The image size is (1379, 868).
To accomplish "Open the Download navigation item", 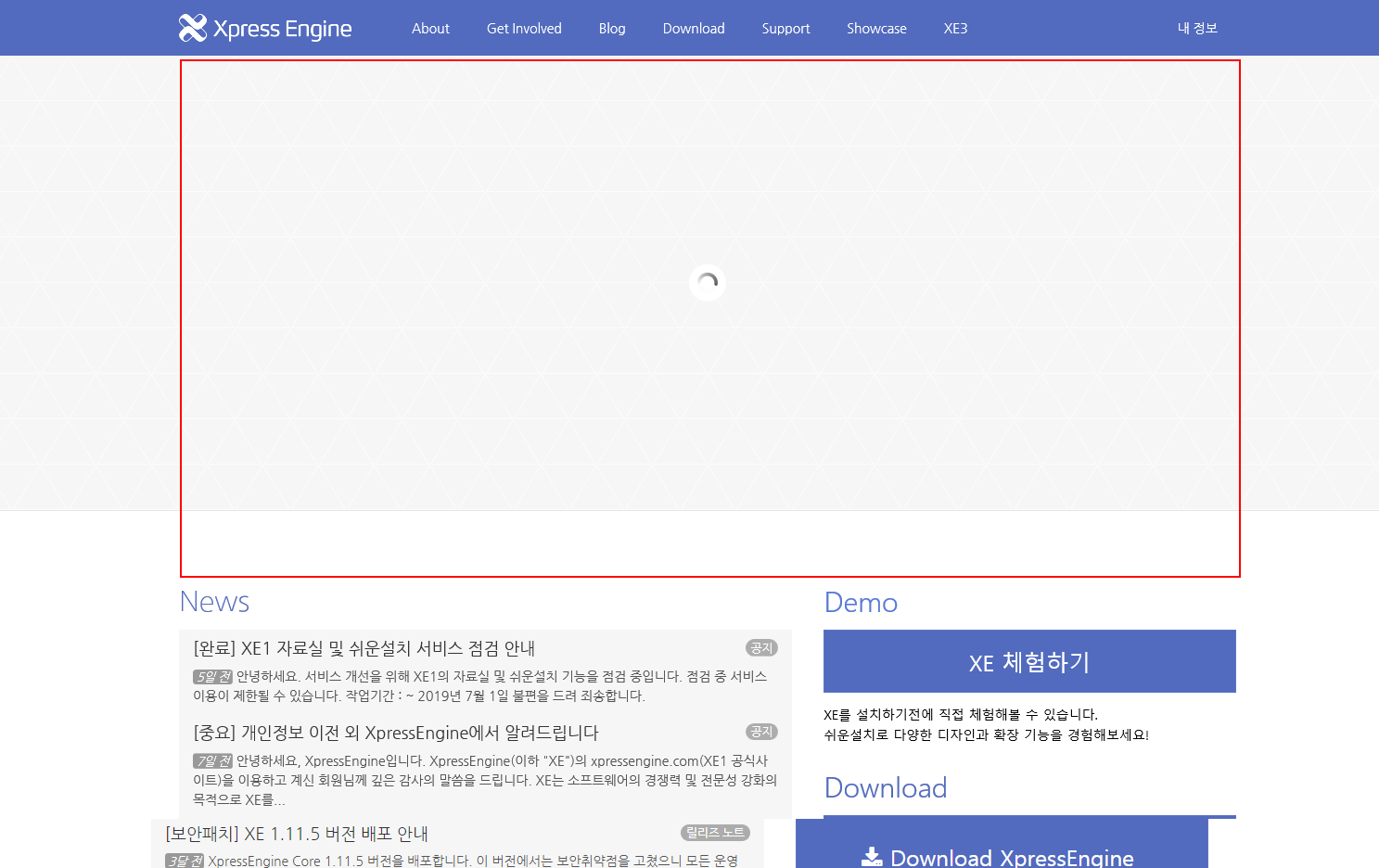I will click(694, 28).
